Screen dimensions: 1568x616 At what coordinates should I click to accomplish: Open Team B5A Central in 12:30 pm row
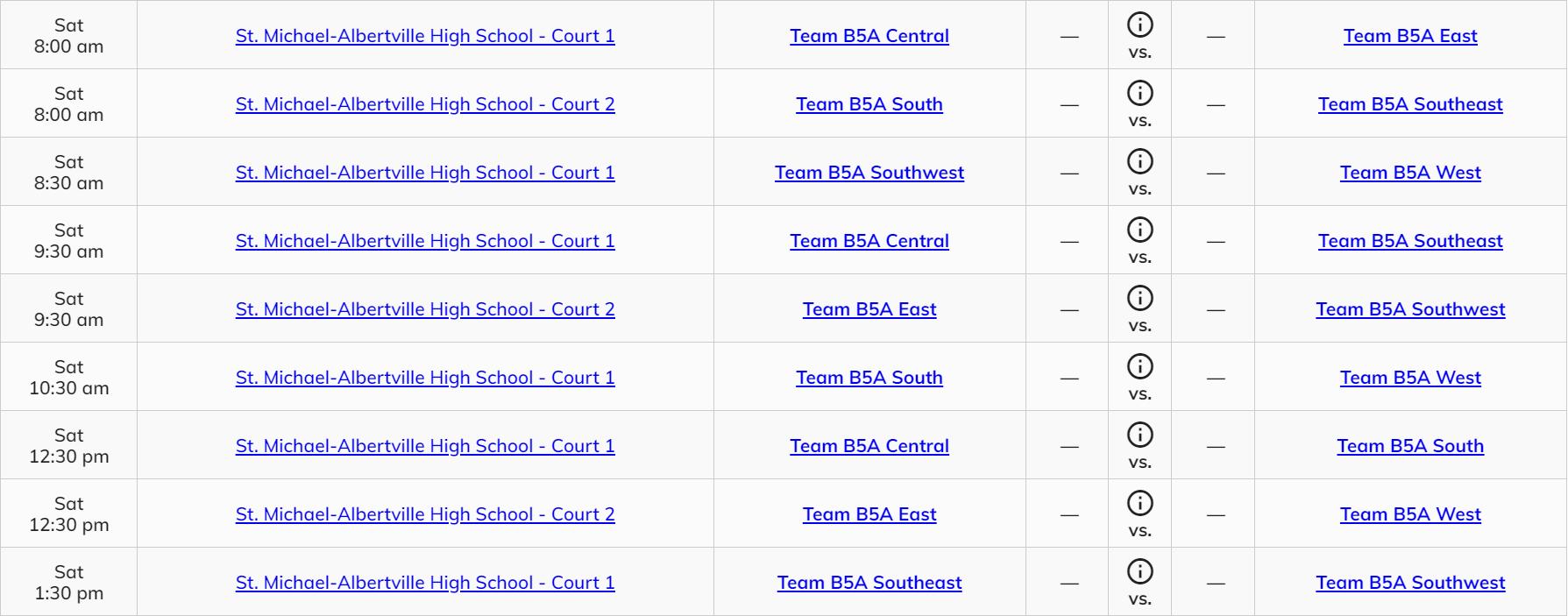[x=869, y=446]
